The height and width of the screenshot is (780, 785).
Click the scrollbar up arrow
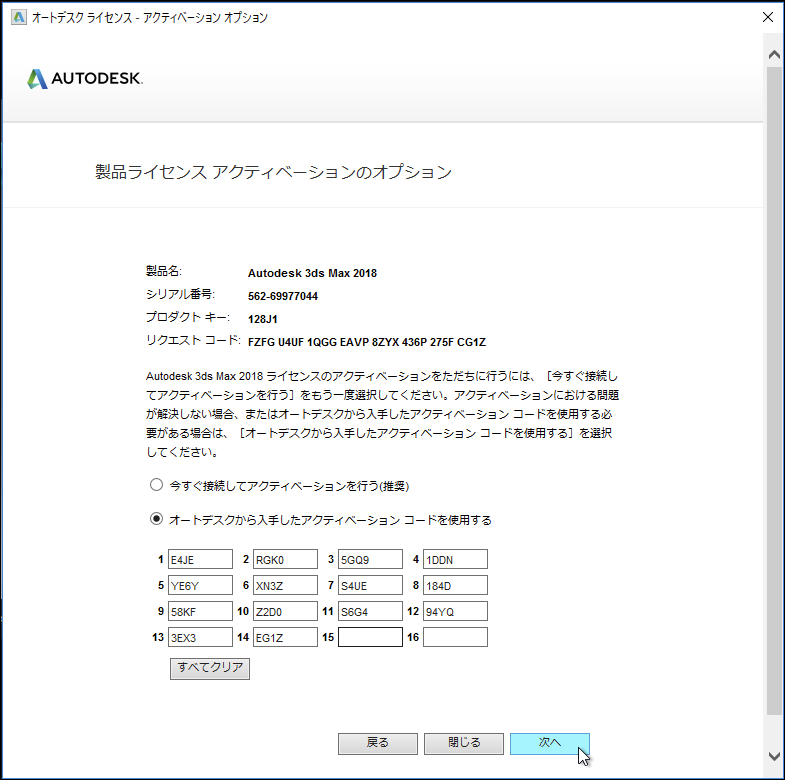774,55
